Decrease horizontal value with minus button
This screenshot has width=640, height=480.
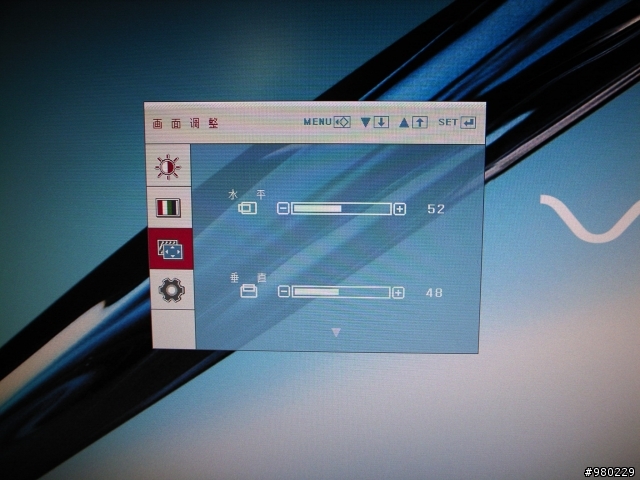click(283, 209)
